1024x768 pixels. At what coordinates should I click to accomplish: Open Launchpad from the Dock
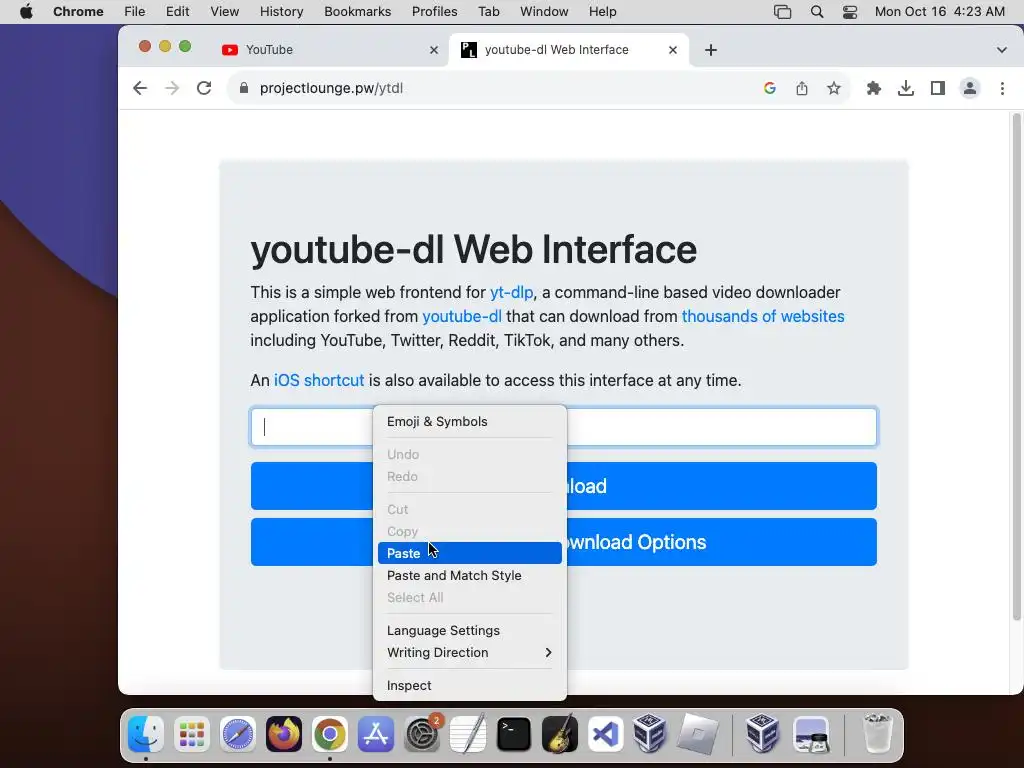click(191, 734)
